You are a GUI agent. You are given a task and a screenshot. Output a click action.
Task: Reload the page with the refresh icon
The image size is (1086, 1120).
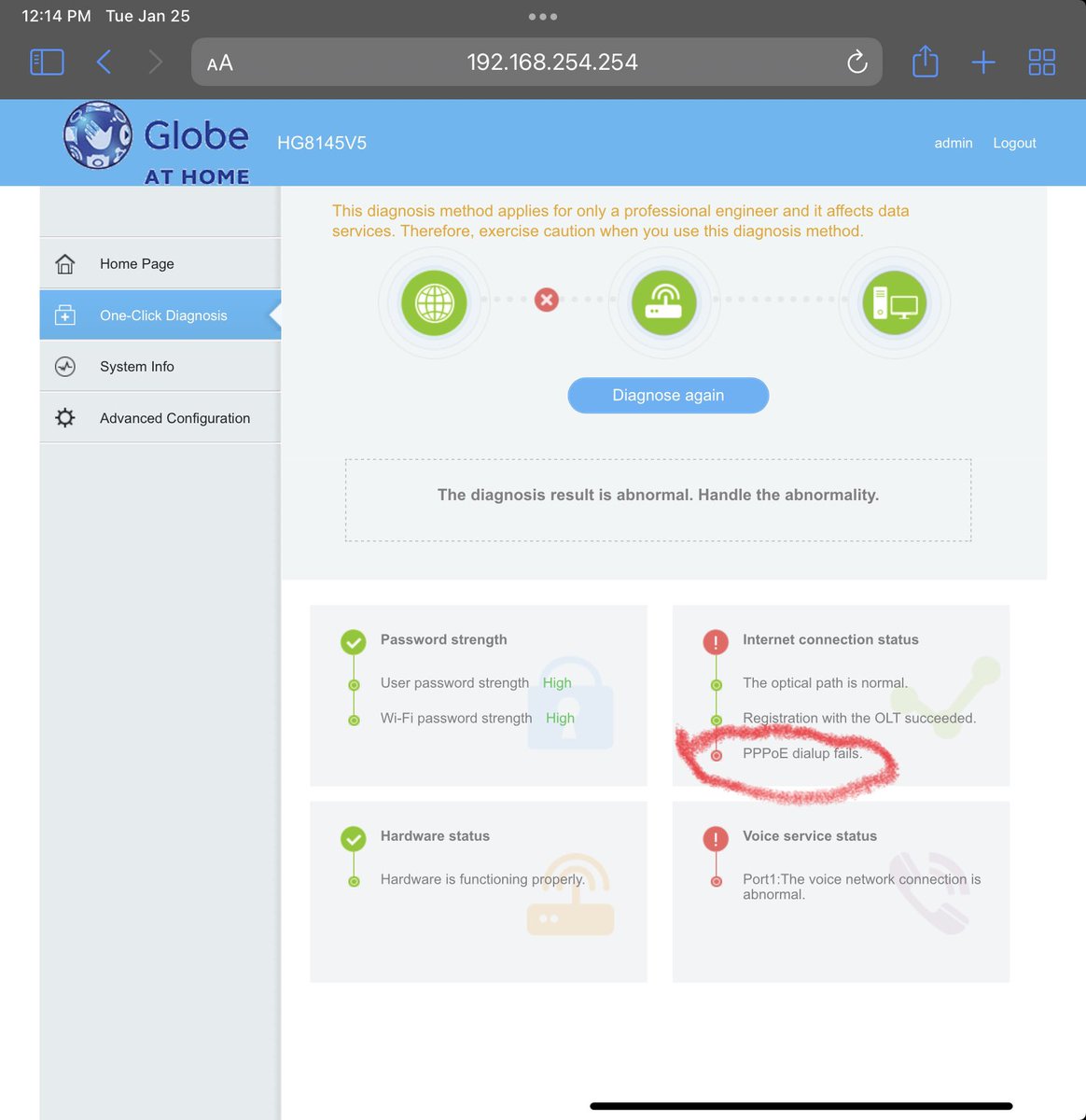(x=856, y=63)
